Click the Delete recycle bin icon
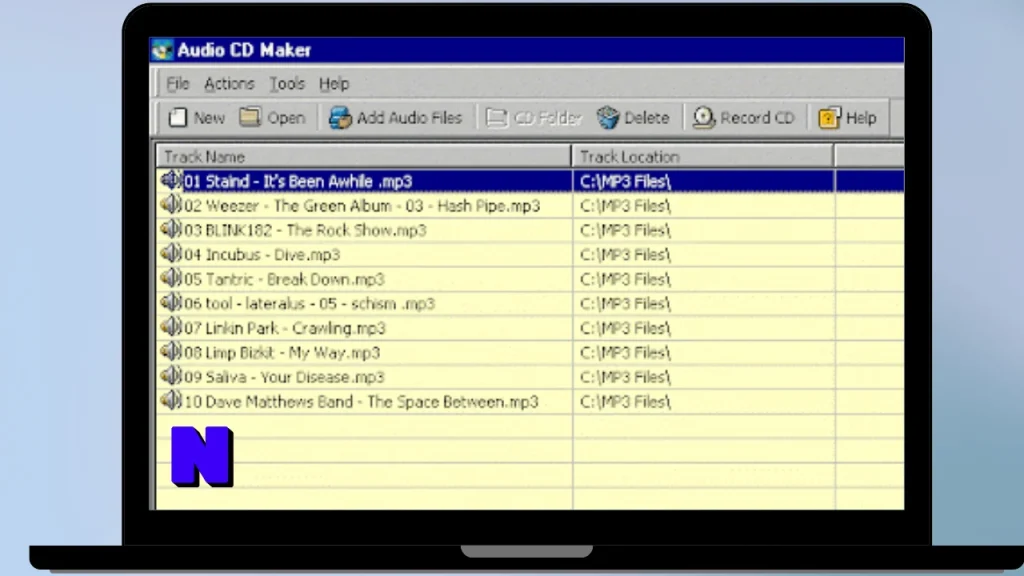The image size is (1024, 576). (x=607, y=118)
